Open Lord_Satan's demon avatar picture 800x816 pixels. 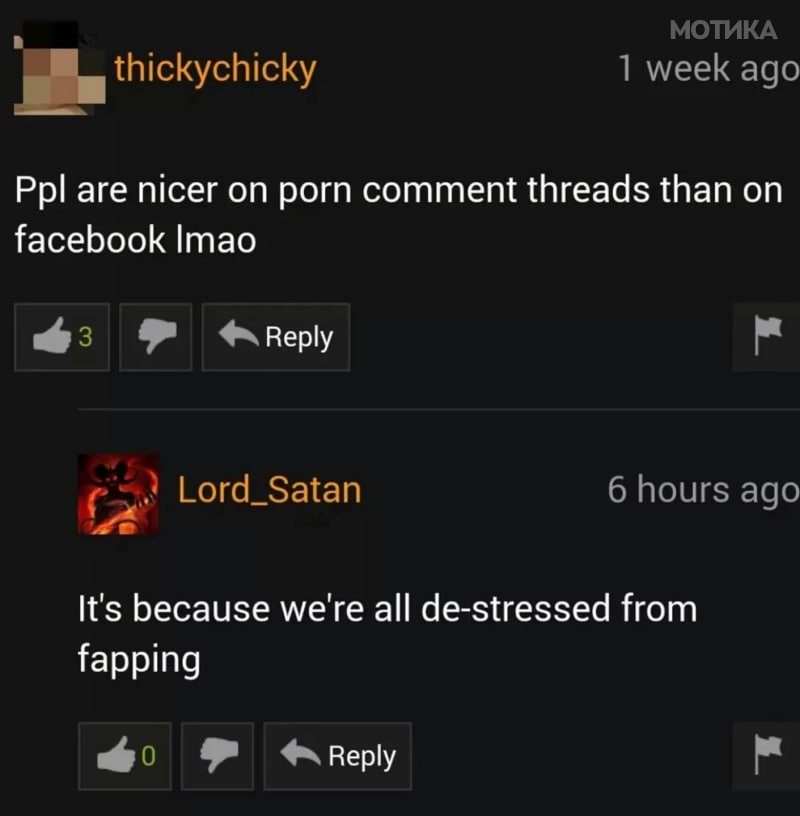pos(119,494)
